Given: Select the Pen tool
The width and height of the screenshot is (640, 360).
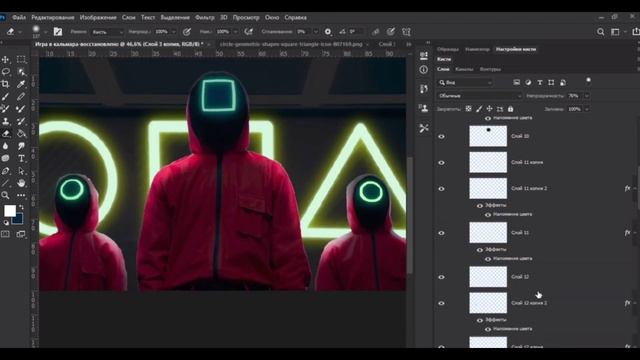Looking at the screenshot, I should (5, 171).
